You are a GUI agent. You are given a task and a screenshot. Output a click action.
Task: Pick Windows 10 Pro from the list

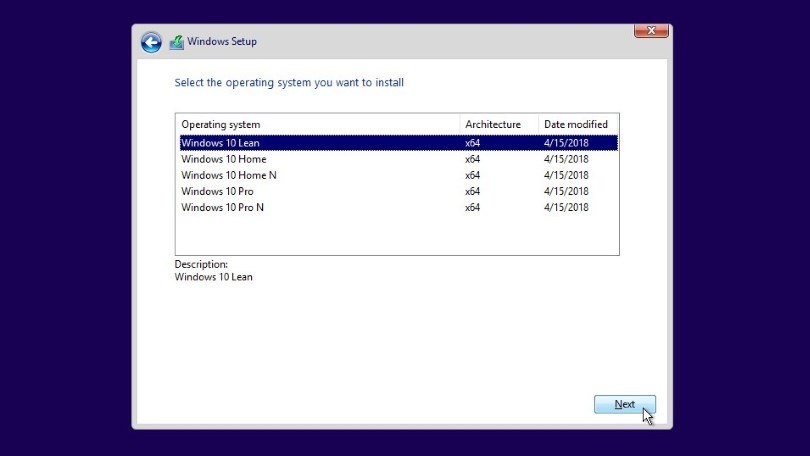tap(217, 191)
